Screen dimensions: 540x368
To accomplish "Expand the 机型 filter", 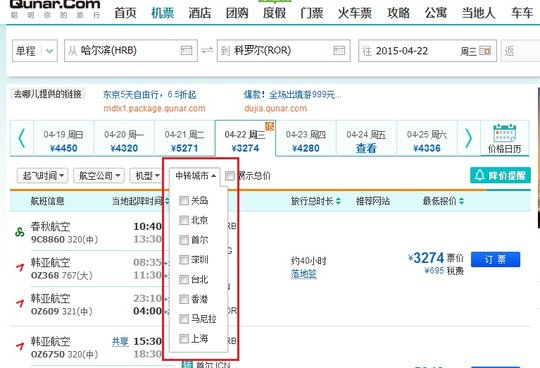I will tap(147, 176).
